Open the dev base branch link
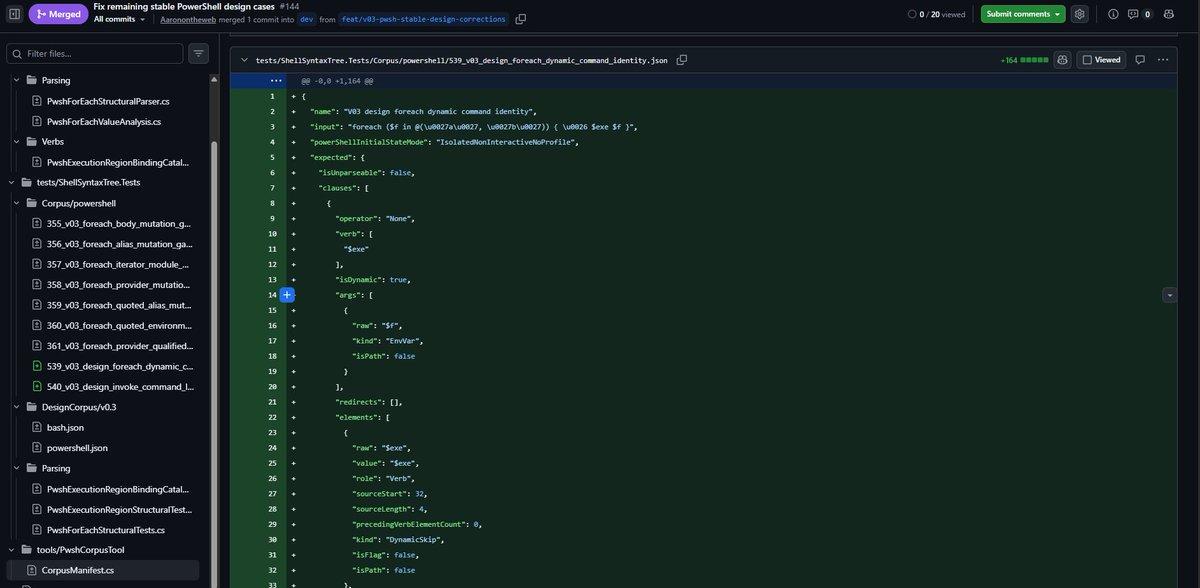1200x588 pixels. point(307,19)
